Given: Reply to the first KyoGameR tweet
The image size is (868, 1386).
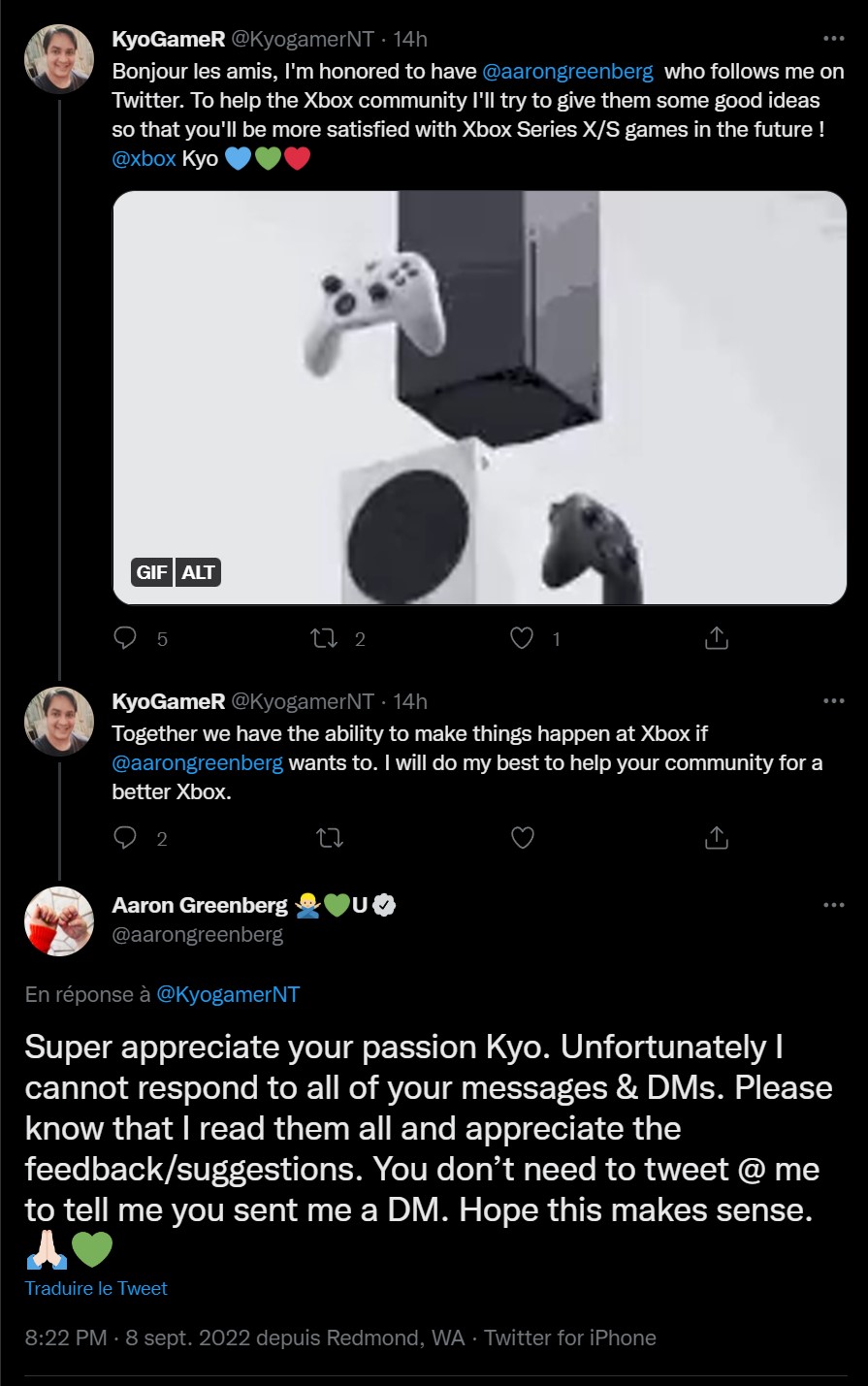Looking at the screenshot, I should coord(126,638).
